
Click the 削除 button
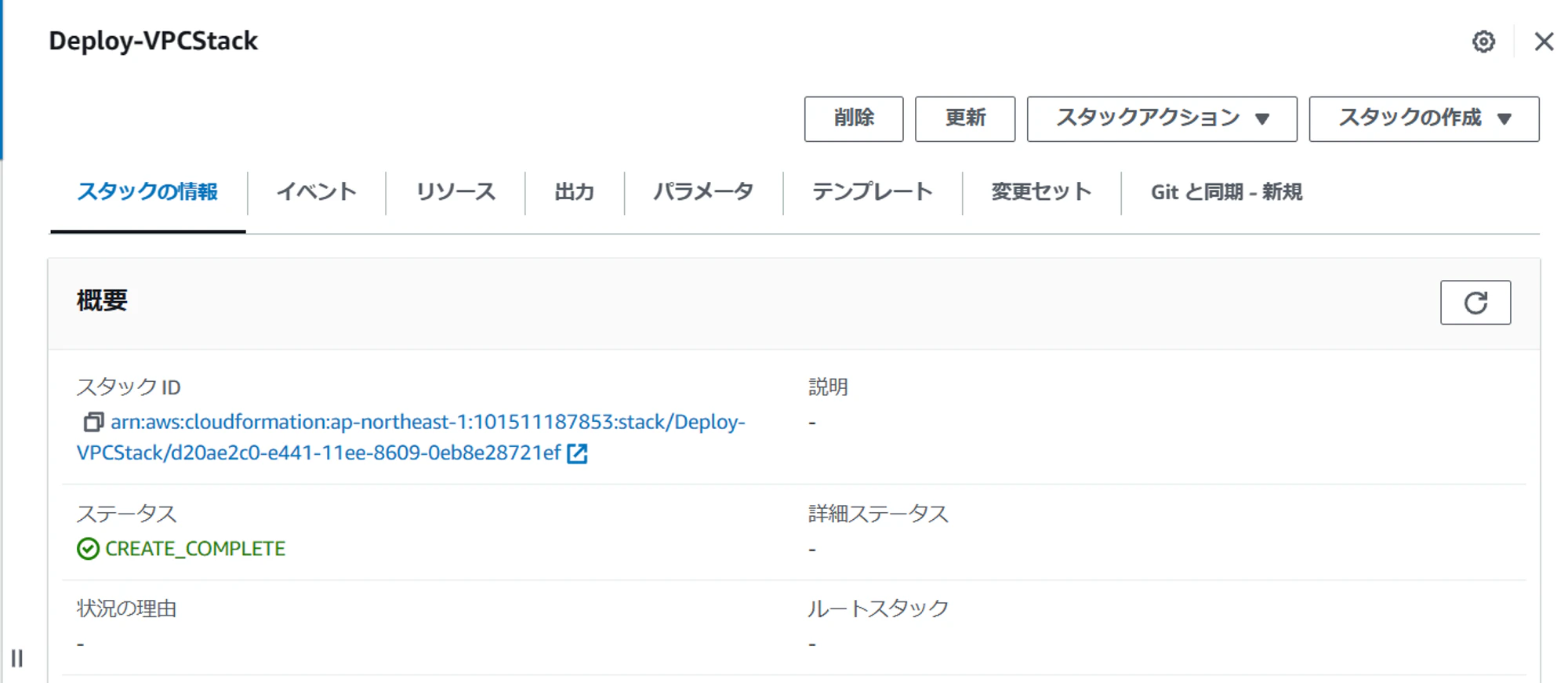pyautogui.click(x=853, y=119)
